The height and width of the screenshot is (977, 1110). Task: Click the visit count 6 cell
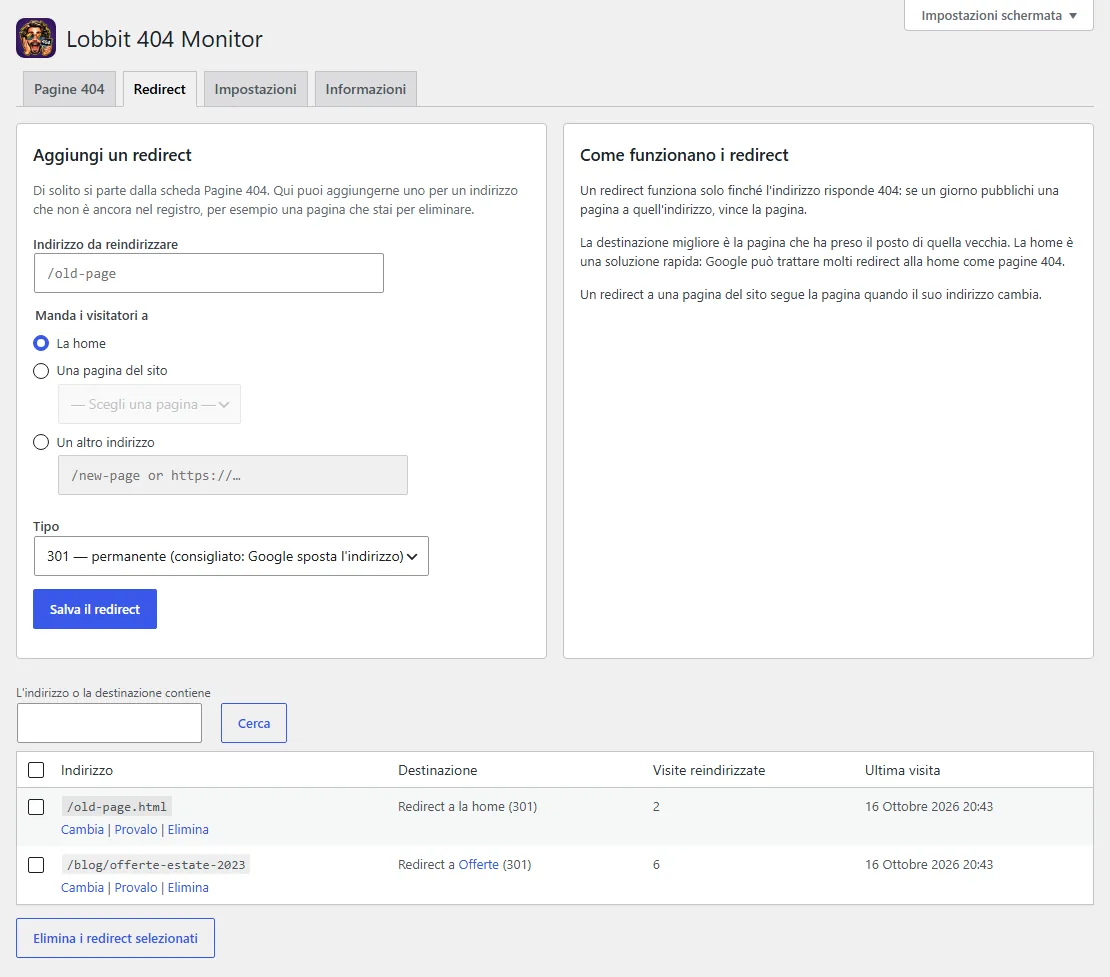click(656, 864)
